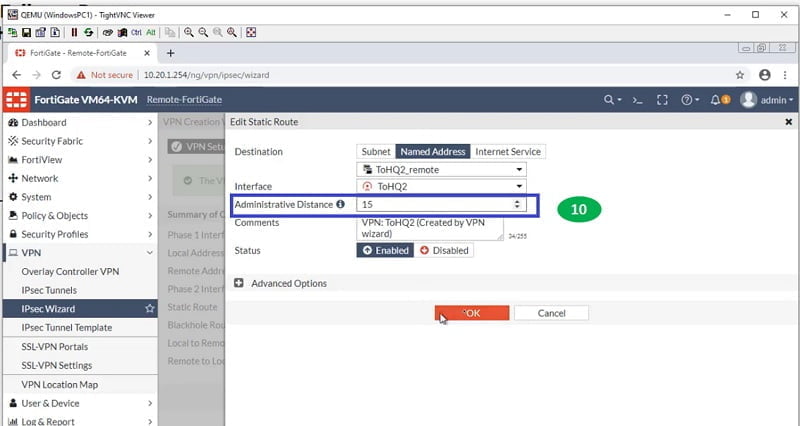Click the Administrative Distance stepper arrows

click(x=517, y=204)
